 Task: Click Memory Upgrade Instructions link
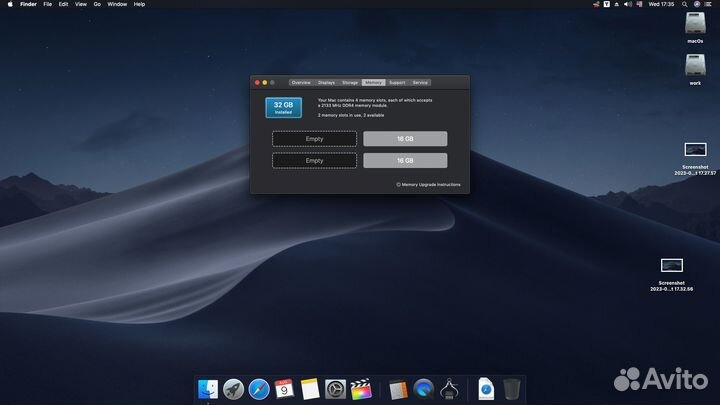(428, 185)
